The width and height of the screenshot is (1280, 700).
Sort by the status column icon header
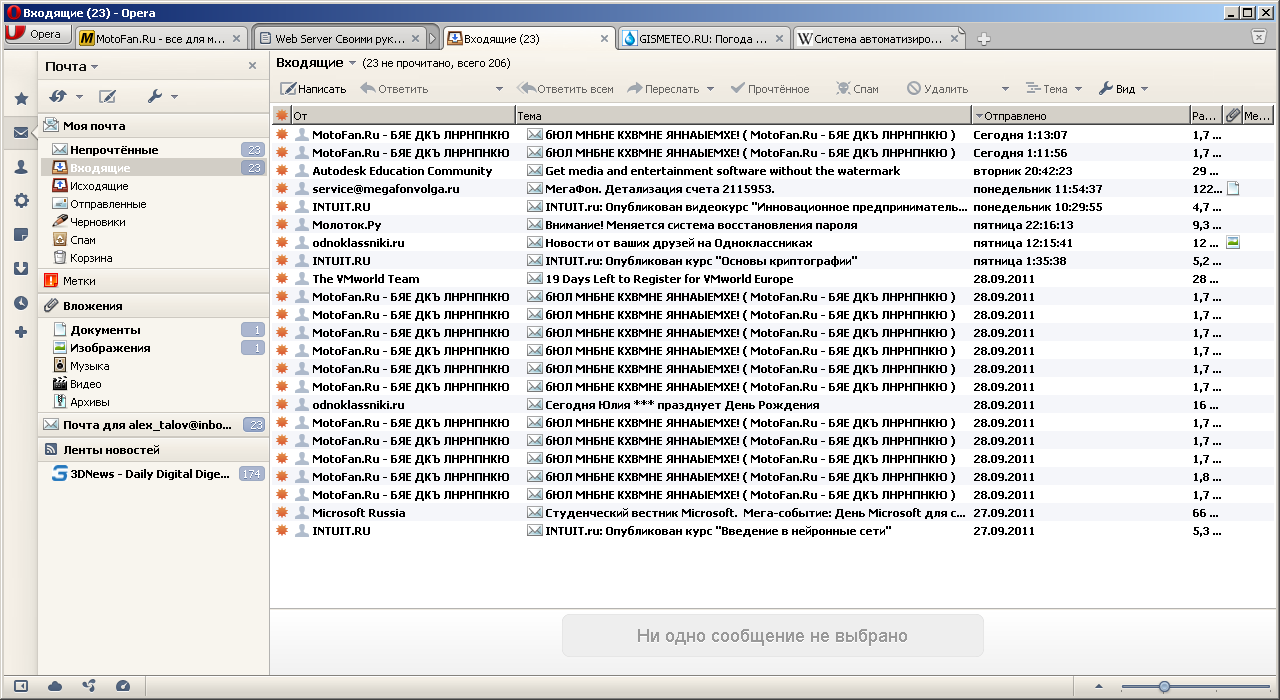(x=281, y=116)
